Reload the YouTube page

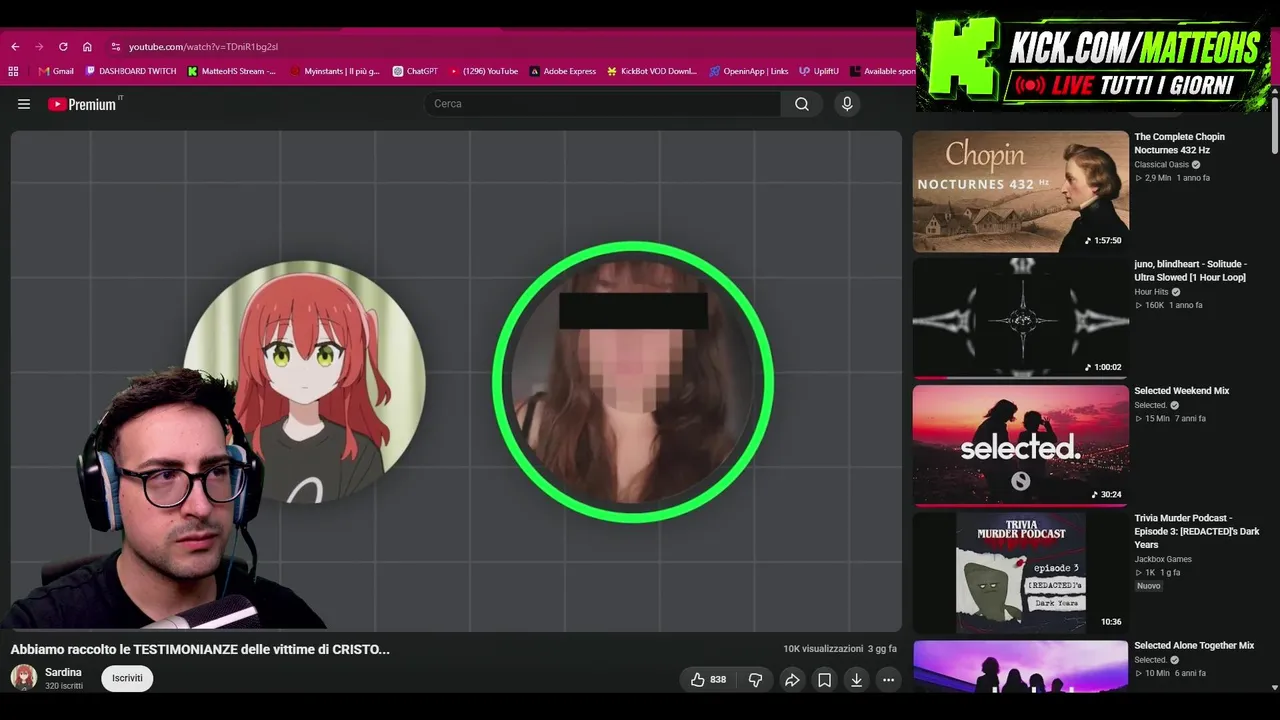pyautogui.click(x=63, y=47)
